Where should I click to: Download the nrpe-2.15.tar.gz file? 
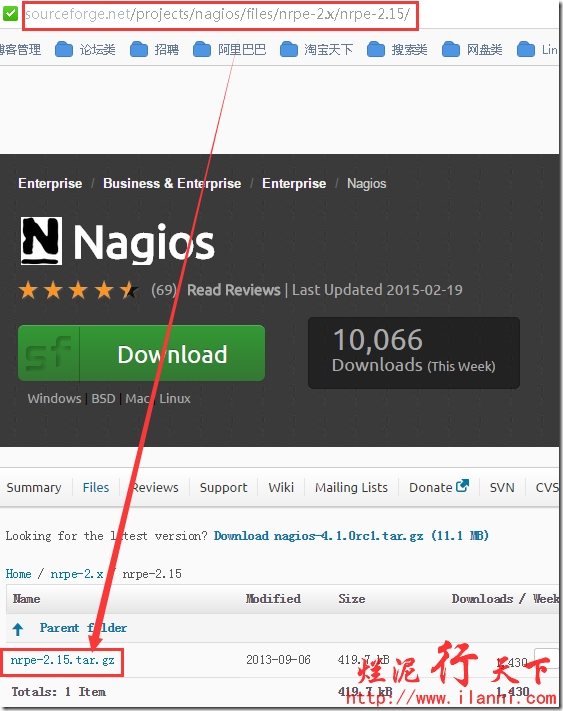point(63,660)
